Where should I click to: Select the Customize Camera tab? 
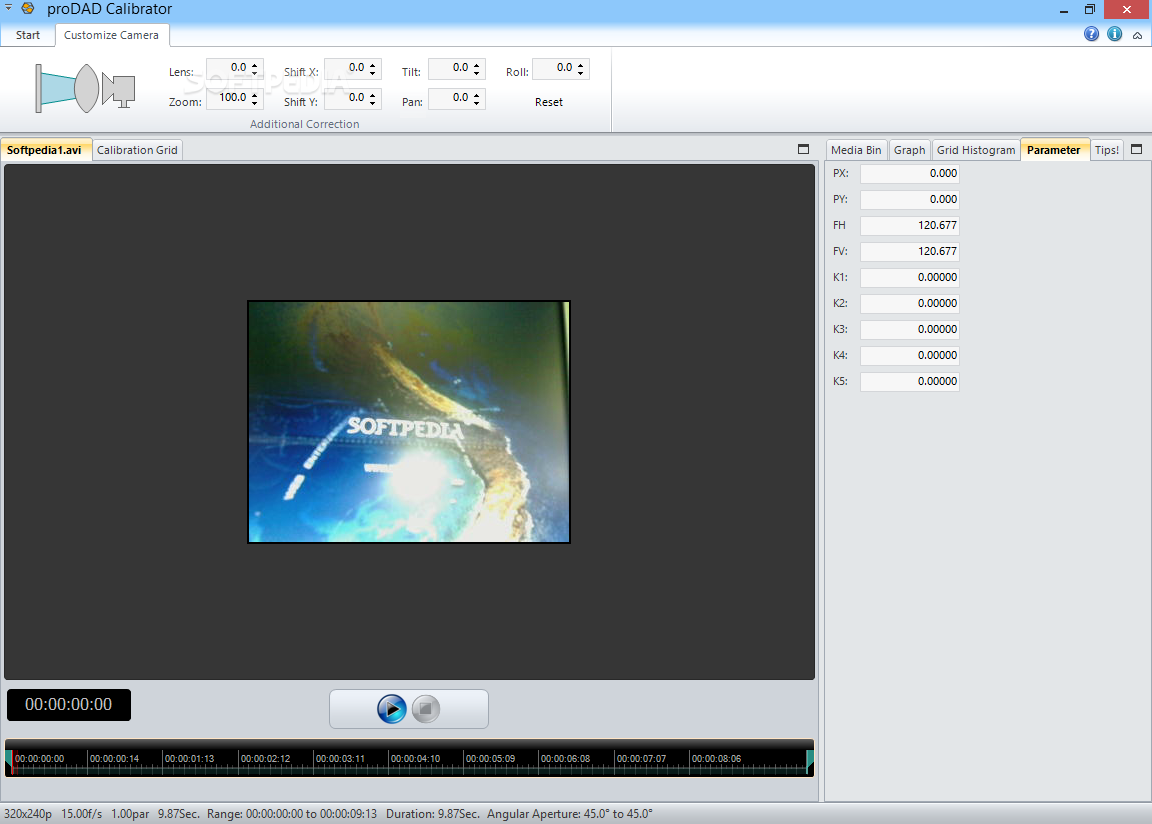112,35
